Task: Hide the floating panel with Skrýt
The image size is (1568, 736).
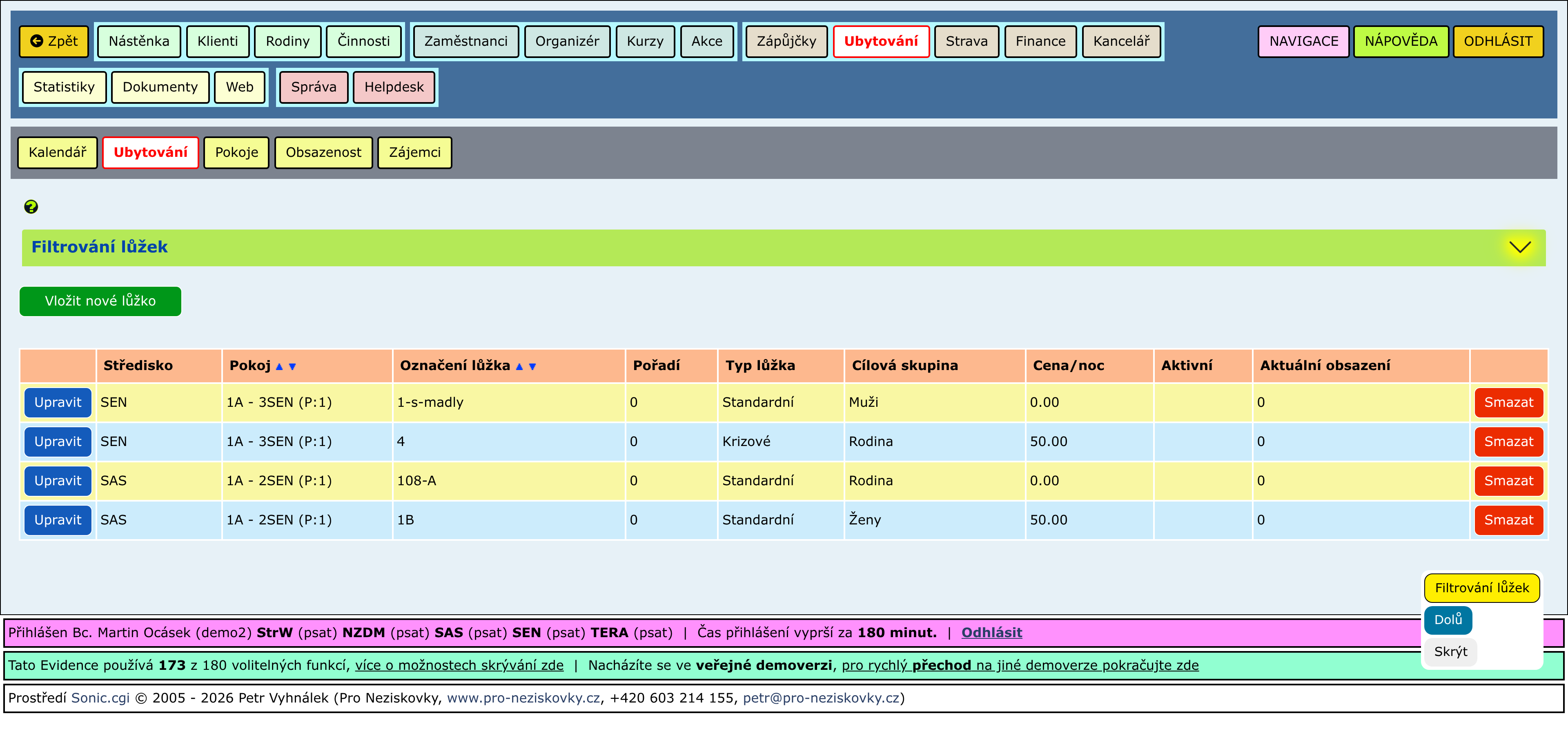Action: 1450,651
